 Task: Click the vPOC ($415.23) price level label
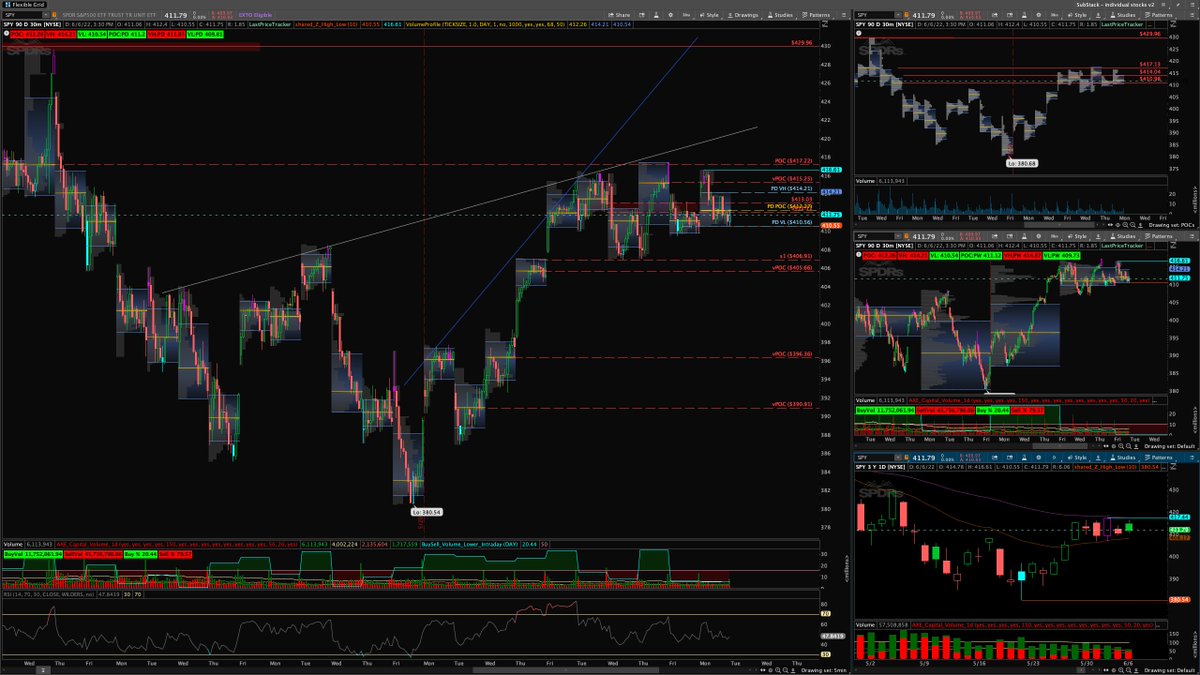[x=792, y=179]
